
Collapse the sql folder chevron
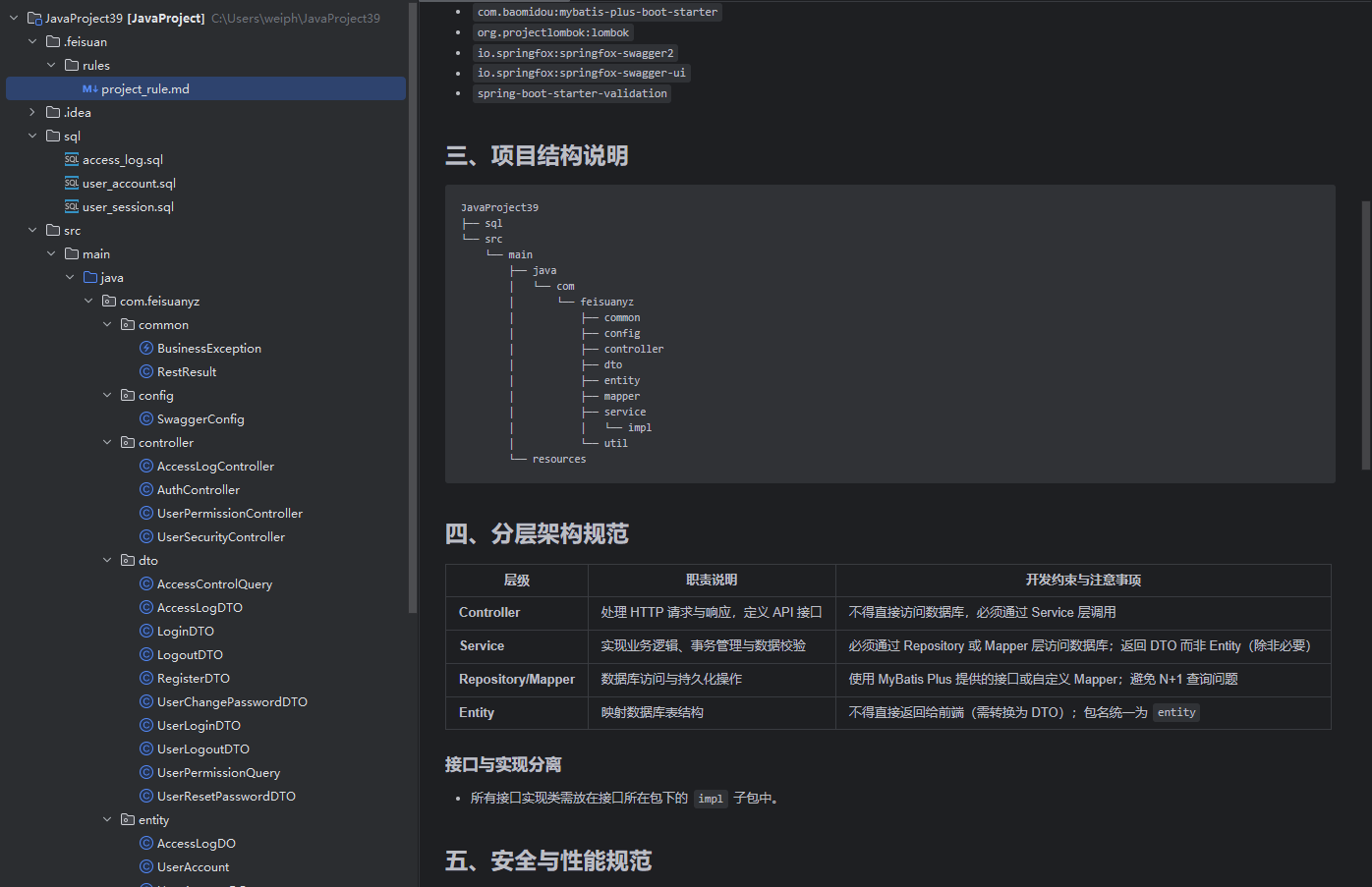32,137
